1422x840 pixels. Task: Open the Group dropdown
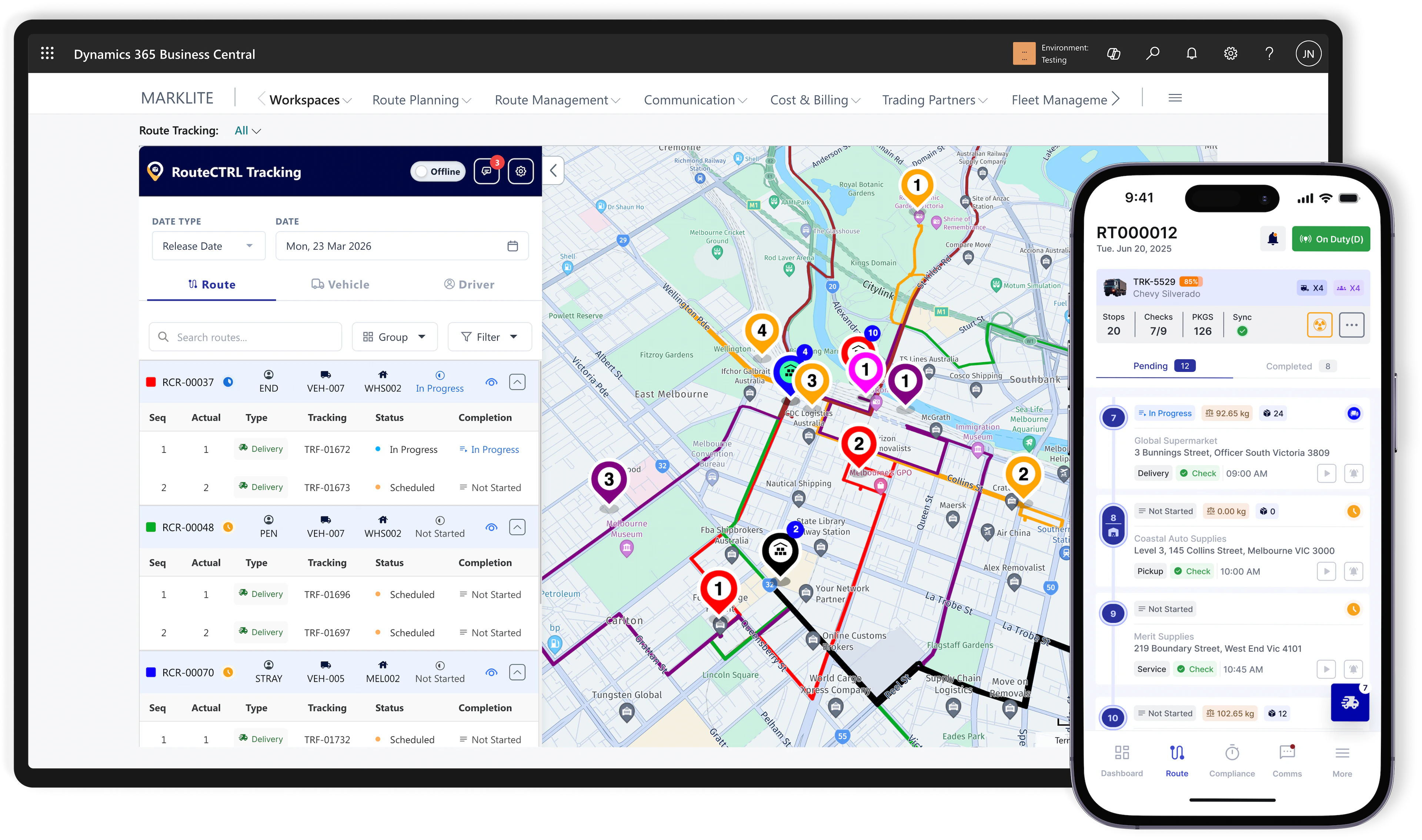coord(394,337)
